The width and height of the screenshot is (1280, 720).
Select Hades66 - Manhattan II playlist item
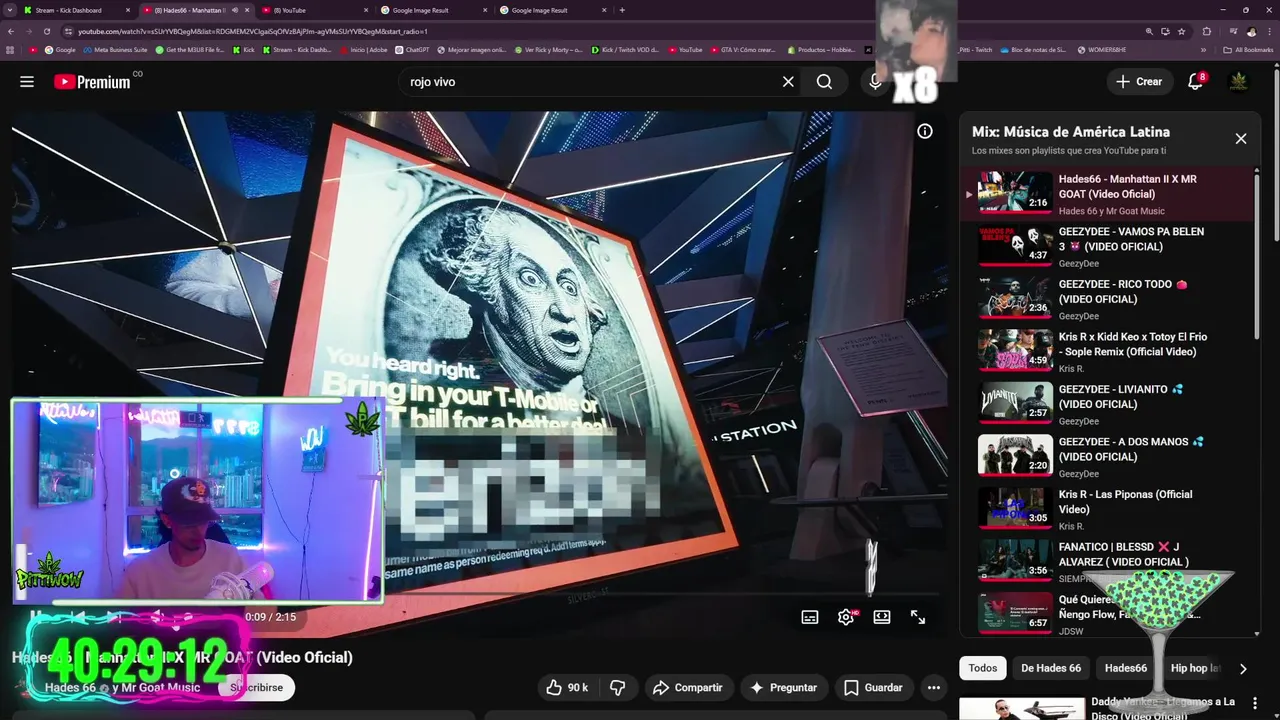pyautogui.click(x=1107, y=193)
